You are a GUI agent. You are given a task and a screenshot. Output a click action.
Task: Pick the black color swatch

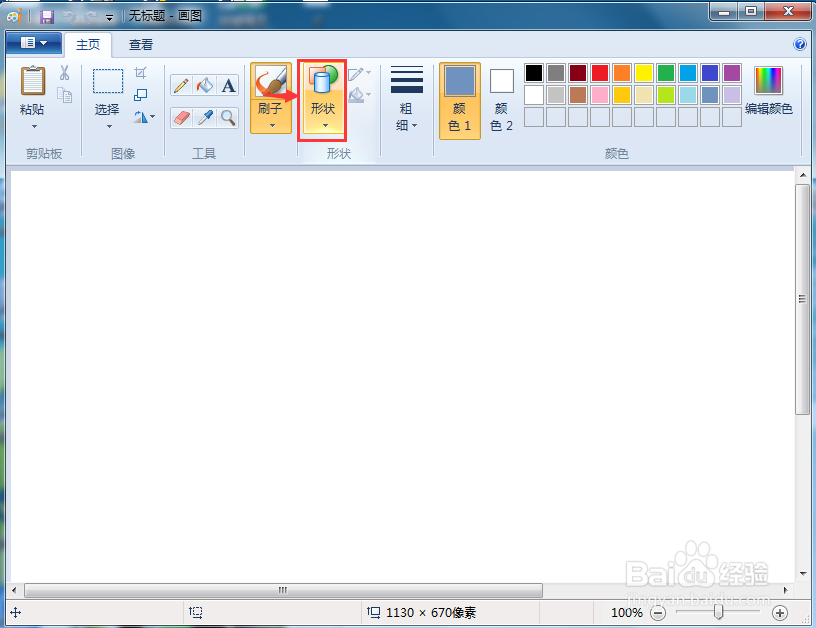(x=534, y=73)
